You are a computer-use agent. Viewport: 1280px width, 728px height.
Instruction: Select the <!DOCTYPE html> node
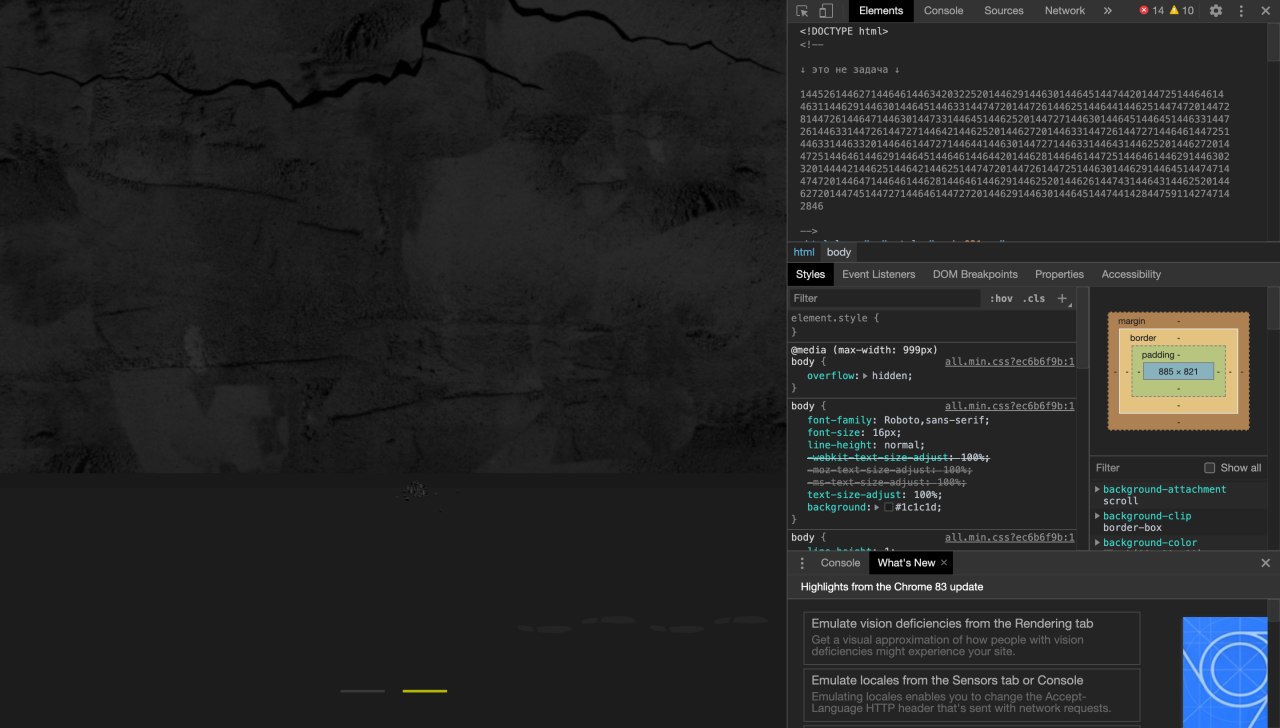click(x=844, y=31)
